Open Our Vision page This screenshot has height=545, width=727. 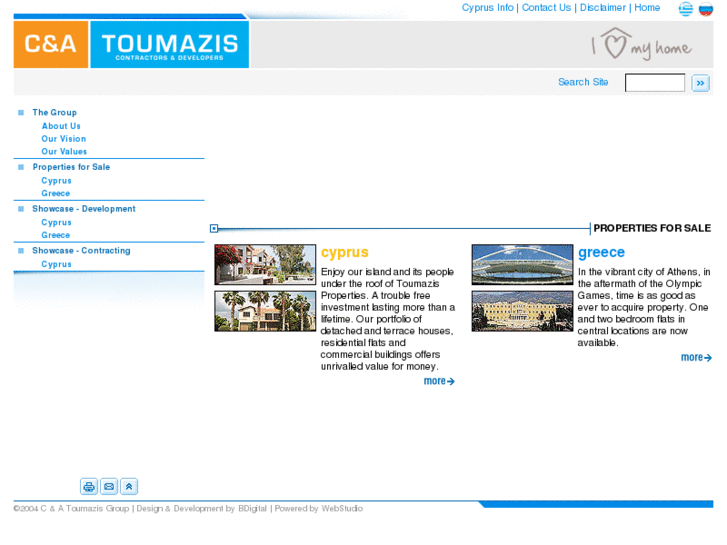point(64,139)
